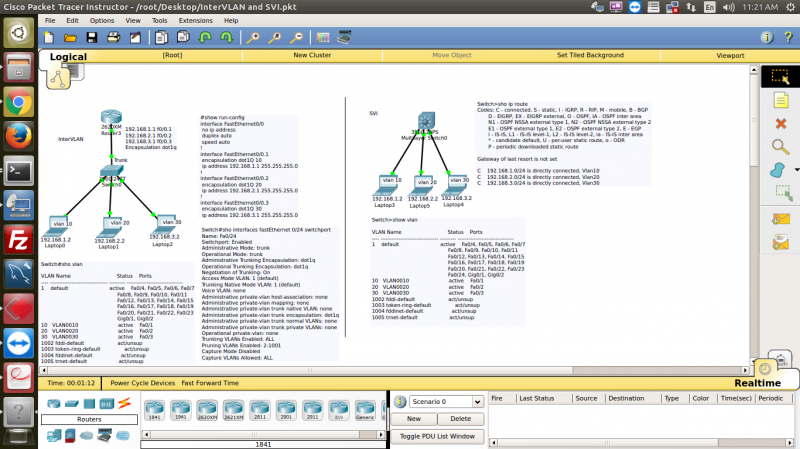Select the Switches device category icon
The height and width of the screenshot is (449, 800).
click(x=71, y=404)
